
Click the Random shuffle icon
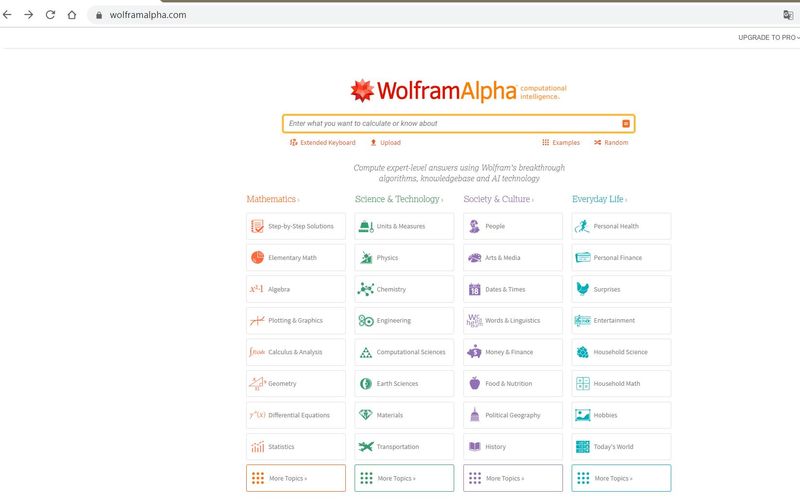(598, 143)
